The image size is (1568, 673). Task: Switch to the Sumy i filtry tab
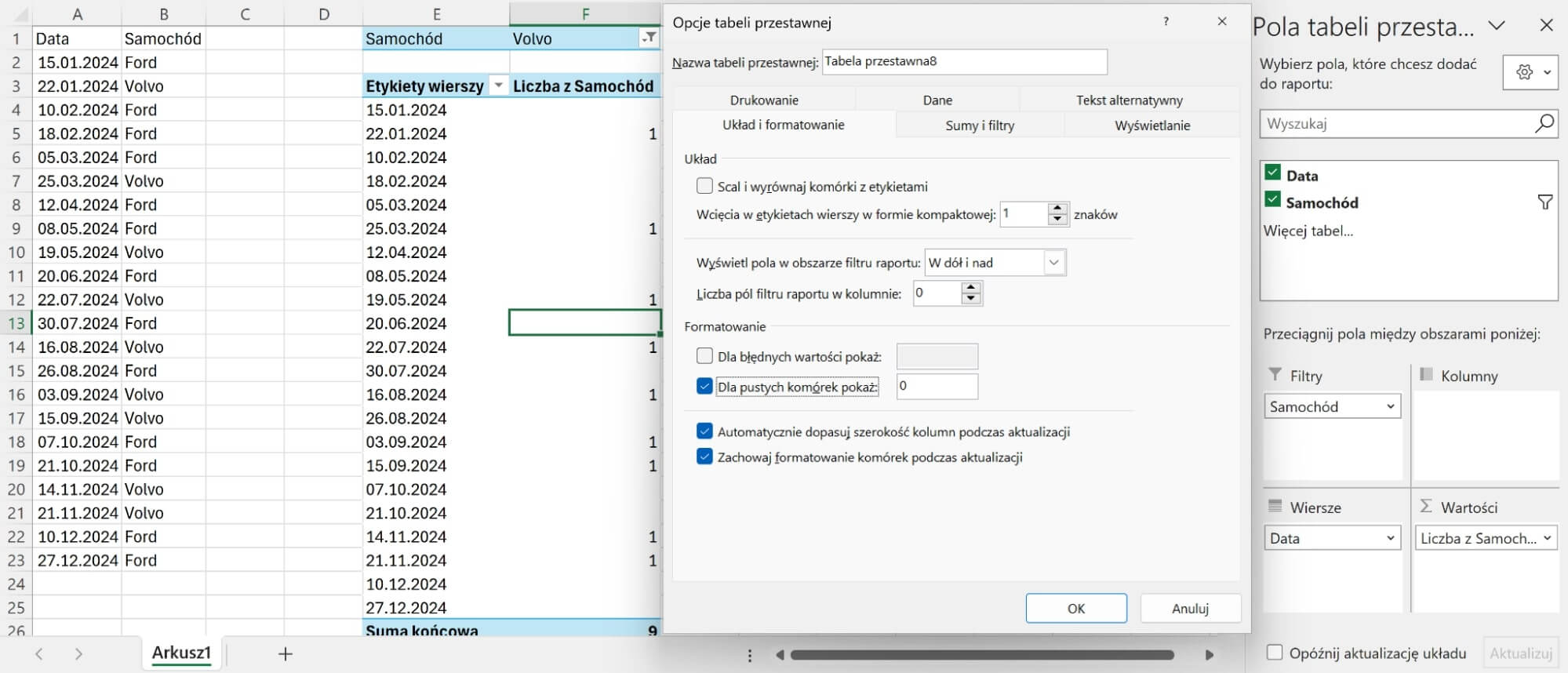979,126
